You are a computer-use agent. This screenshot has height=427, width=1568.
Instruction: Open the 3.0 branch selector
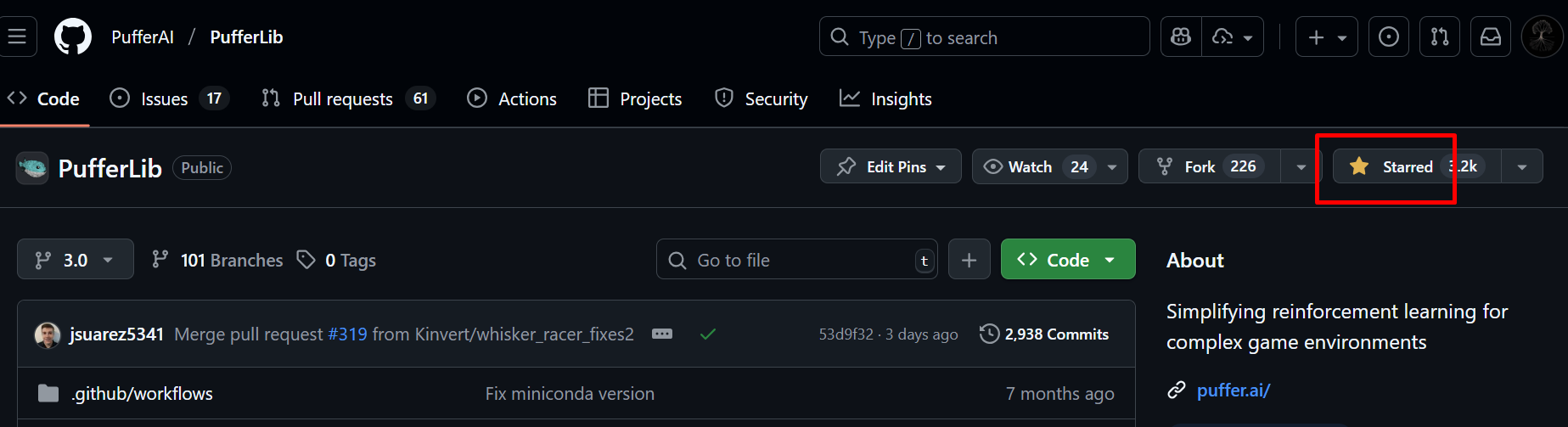(x=76, y=260)
